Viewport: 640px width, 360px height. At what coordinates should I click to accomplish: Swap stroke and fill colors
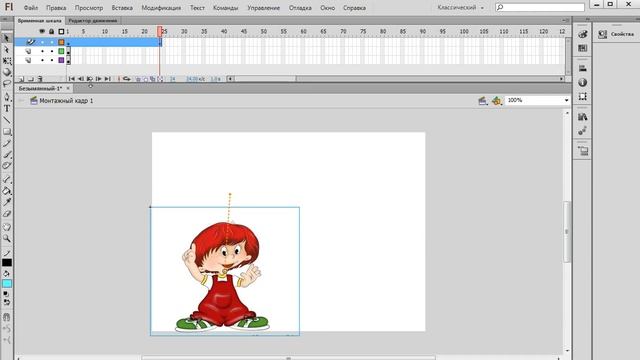pyautogui.click(x=7, y=302)
